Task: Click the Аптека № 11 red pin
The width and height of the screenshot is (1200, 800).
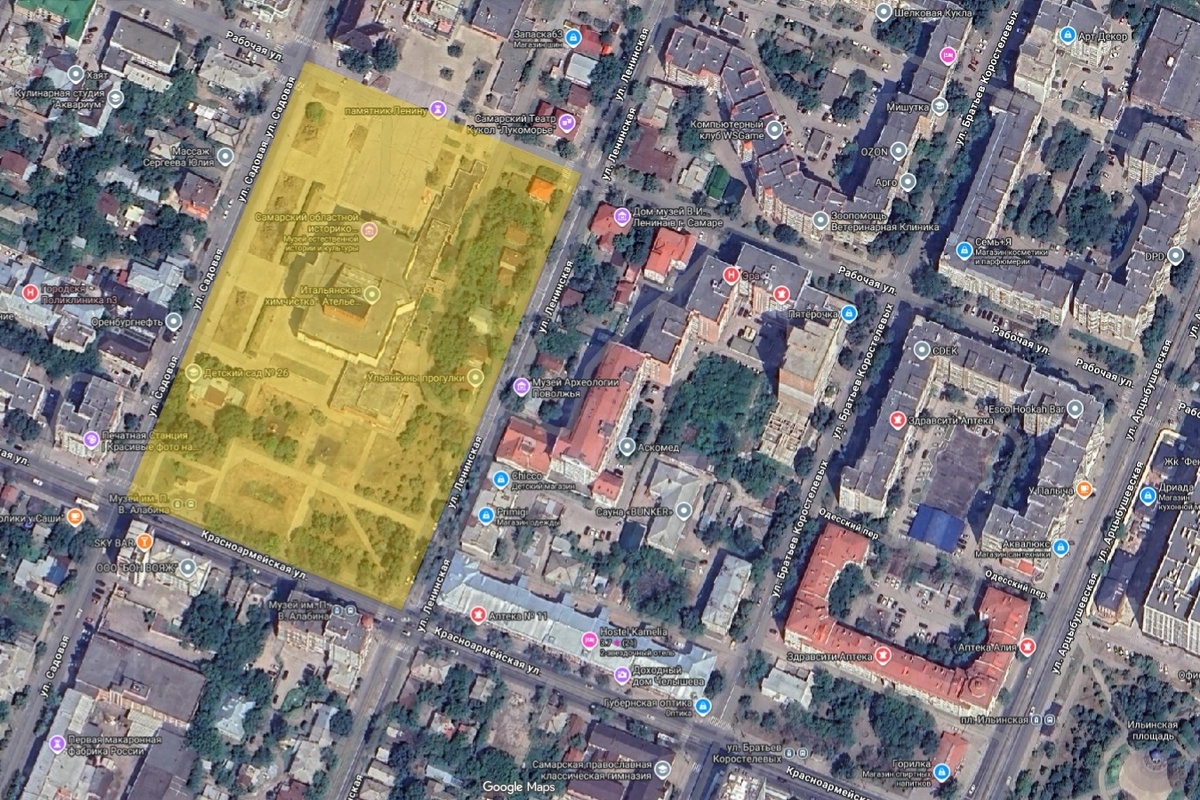Action: click(x=479, y=614)
